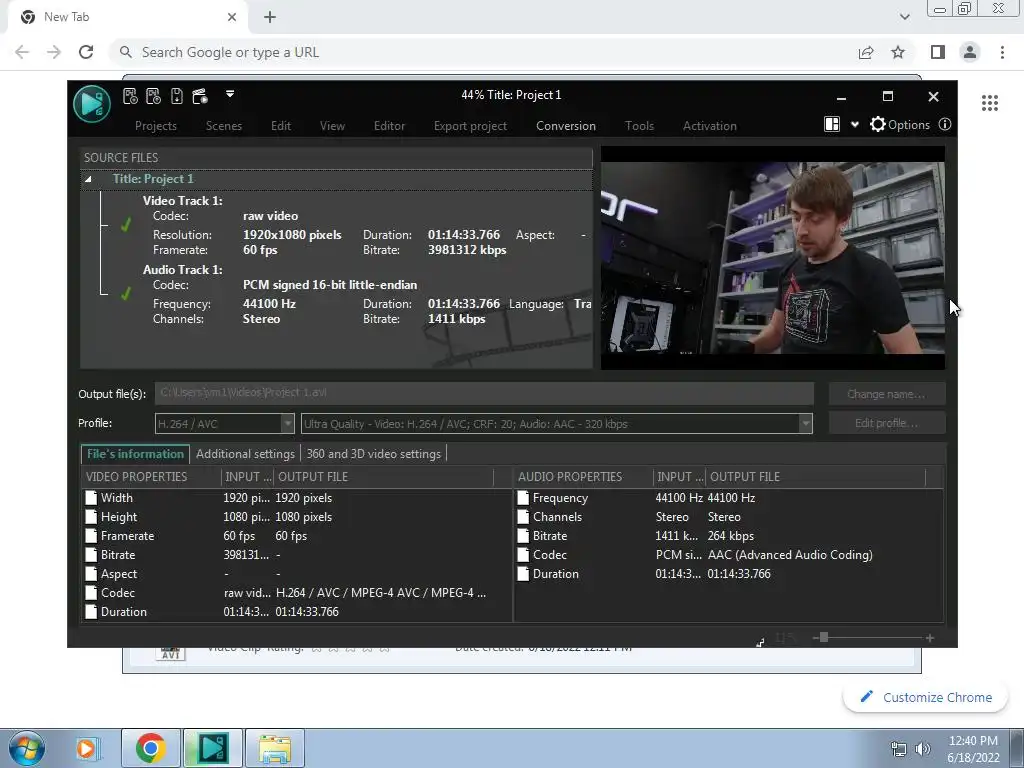The image size is (1024, 768).
Task: Select the audio Codec row's page icon
Action: coord(522,554)
